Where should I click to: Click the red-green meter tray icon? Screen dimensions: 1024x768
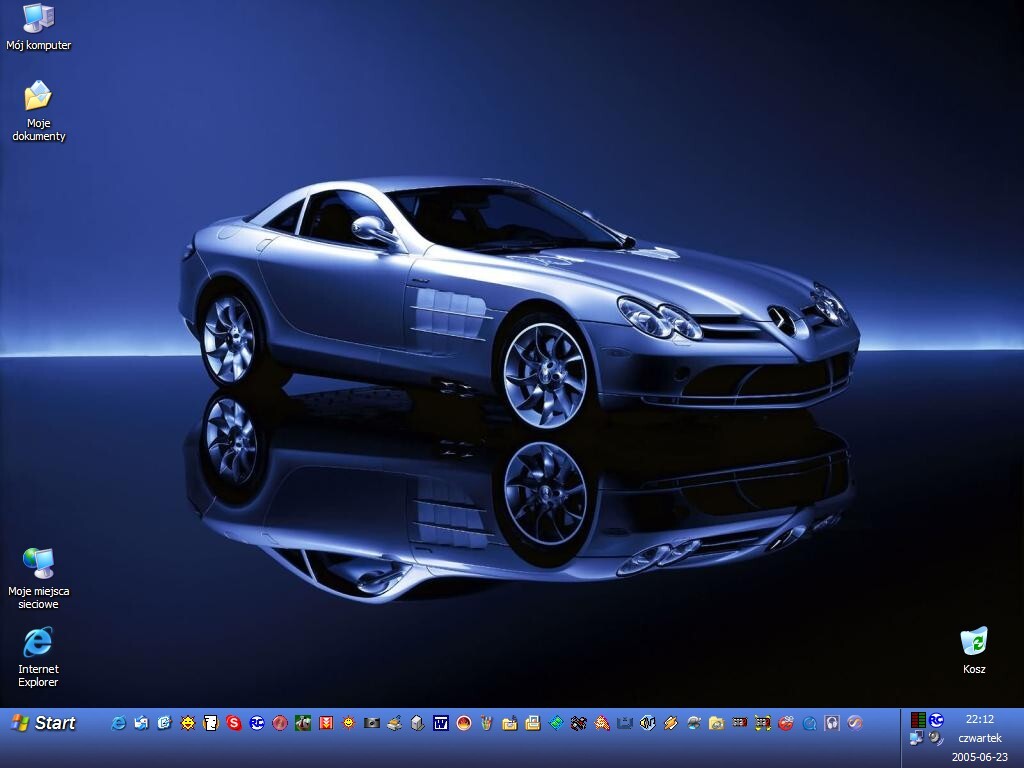coord(918,720)
